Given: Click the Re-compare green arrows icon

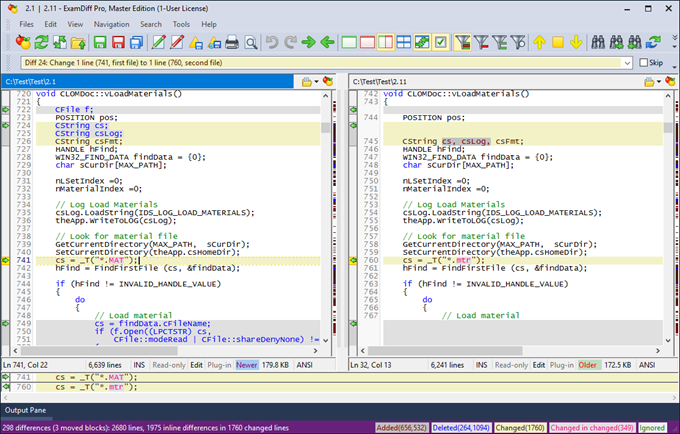Looking at the screenshot, I should [41, 43].
